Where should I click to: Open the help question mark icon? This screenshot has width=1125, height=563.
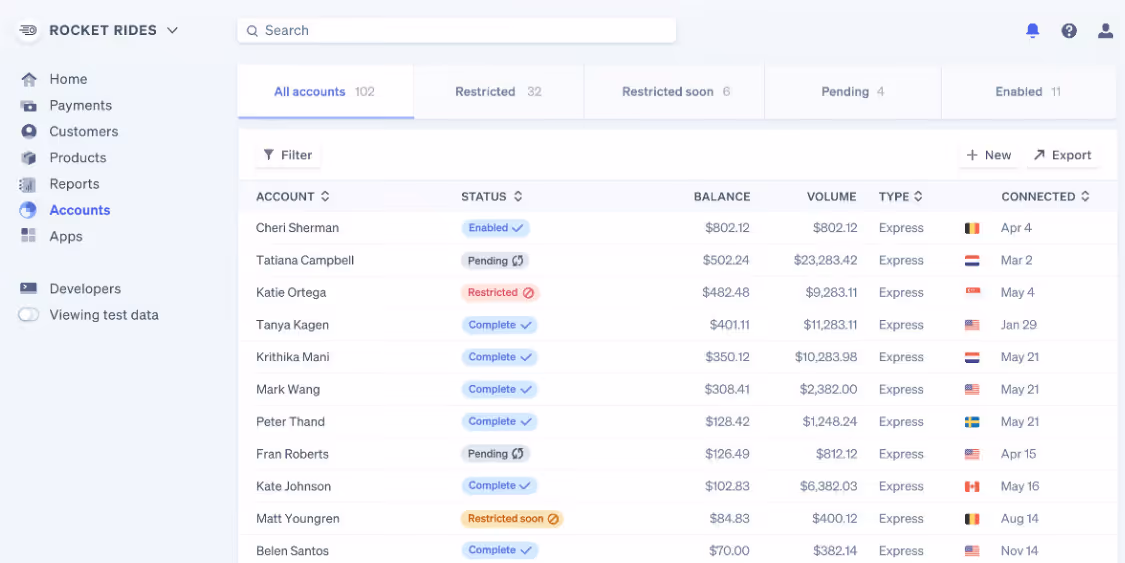coord(1069,31)
